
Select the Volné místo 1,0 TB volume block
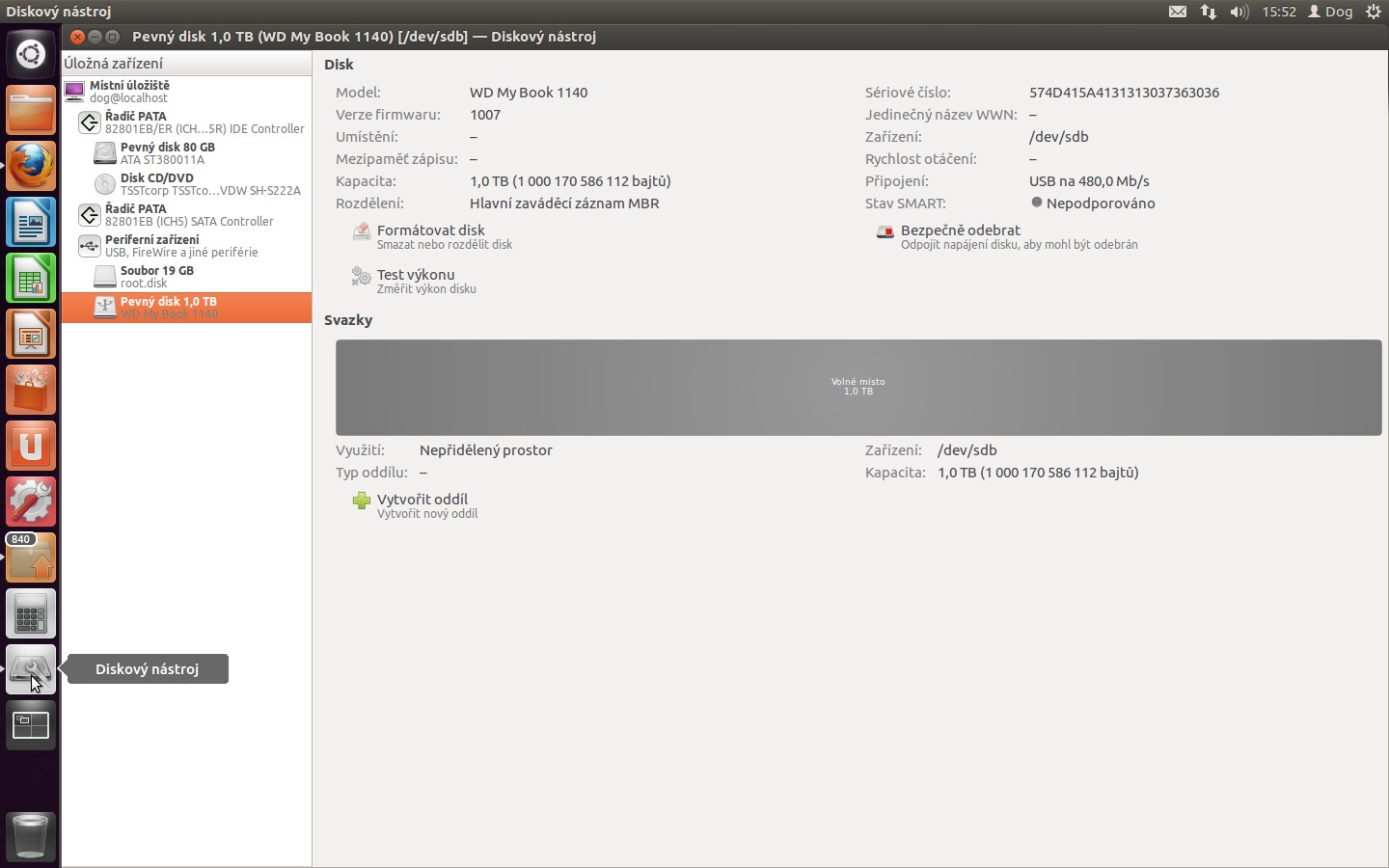(858, 387)
